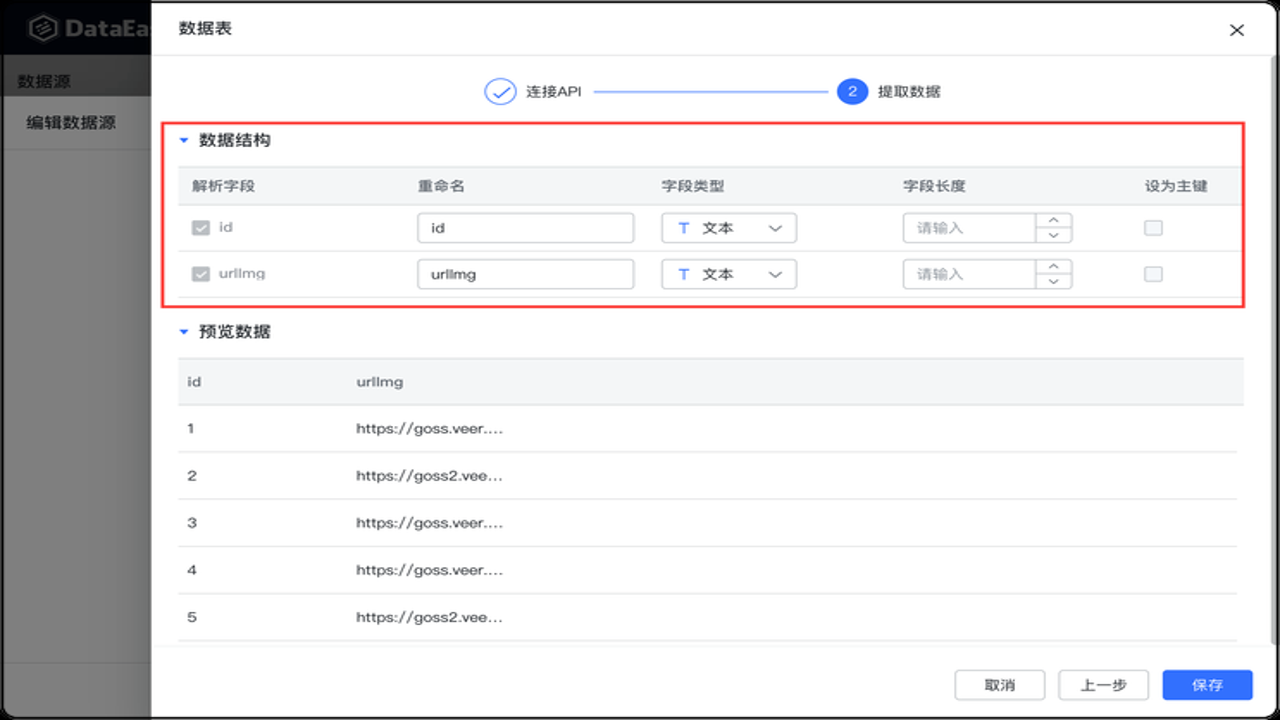Click the 设为主键 column header
Screen dimensions: 1280x720
(x=1177, y=186)
